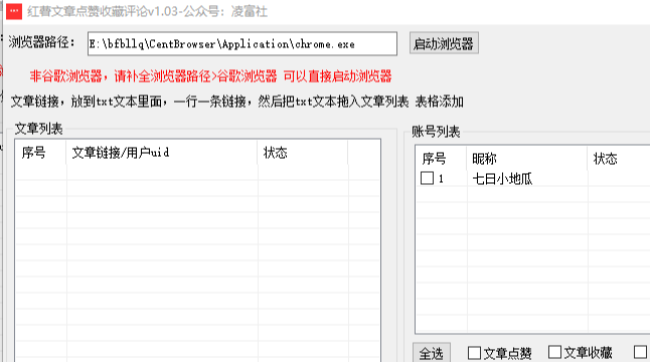The height and width of the screenshot is (362, 650).
Task: Click the txt instruction text line
Action: click(x=237, y=102)
